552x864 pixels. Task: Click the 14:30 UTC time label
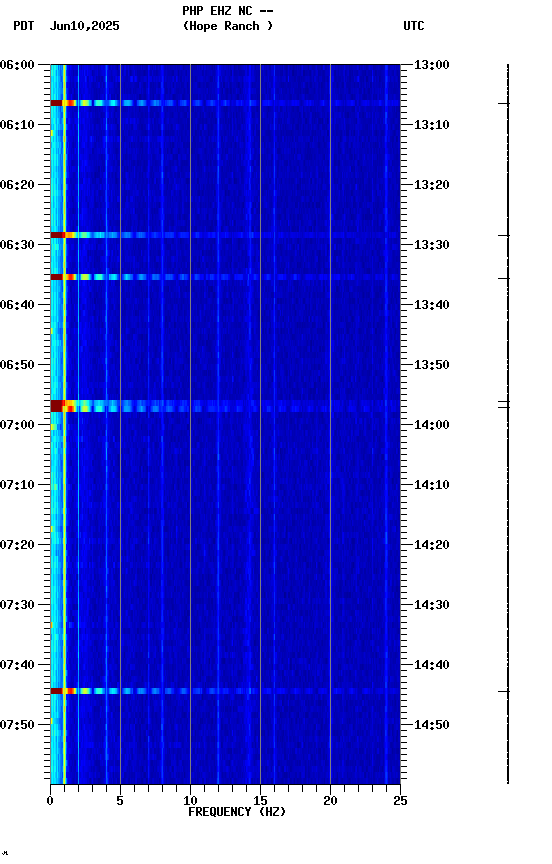point(432,606)
